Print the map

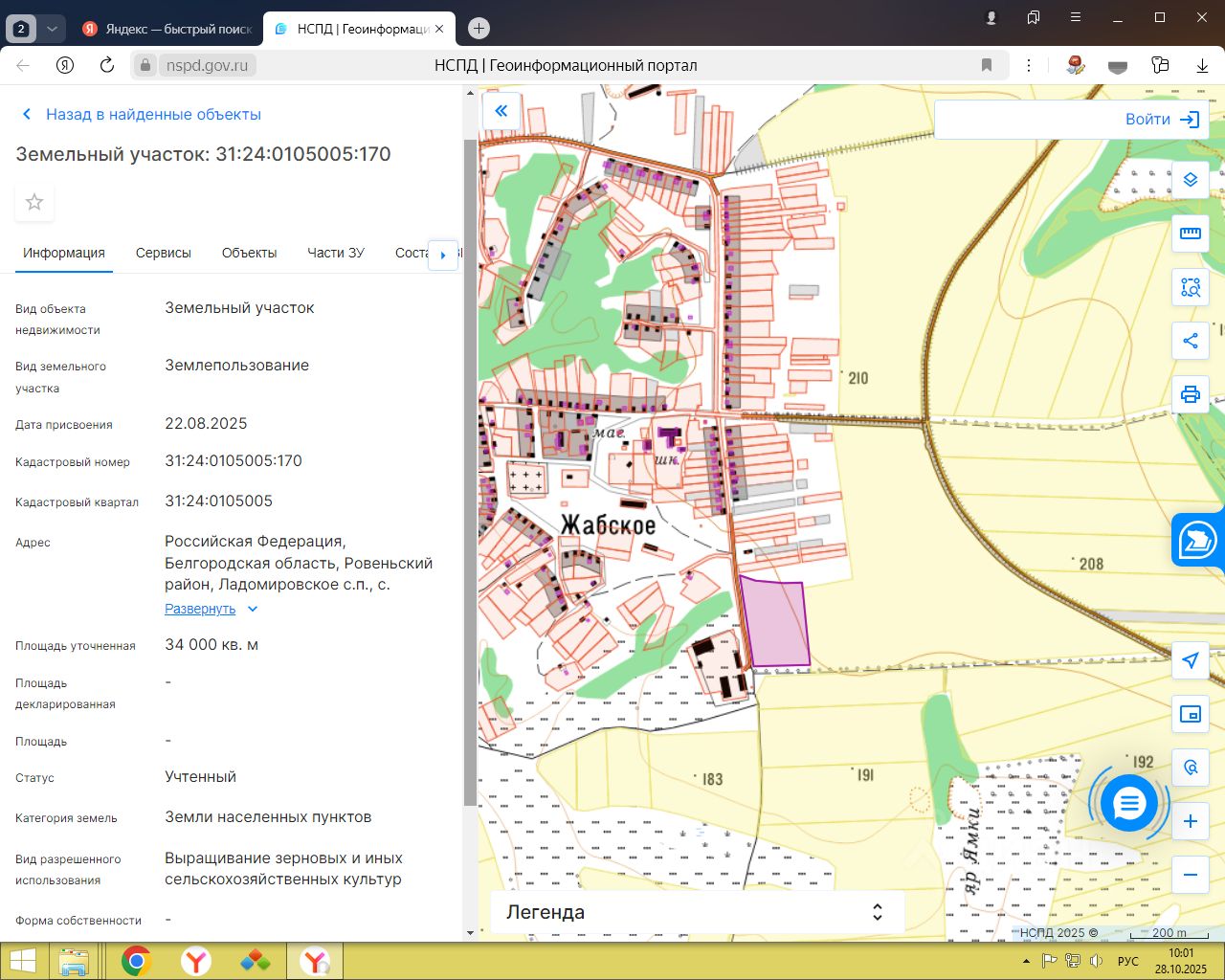click(x=1191, y=394)
